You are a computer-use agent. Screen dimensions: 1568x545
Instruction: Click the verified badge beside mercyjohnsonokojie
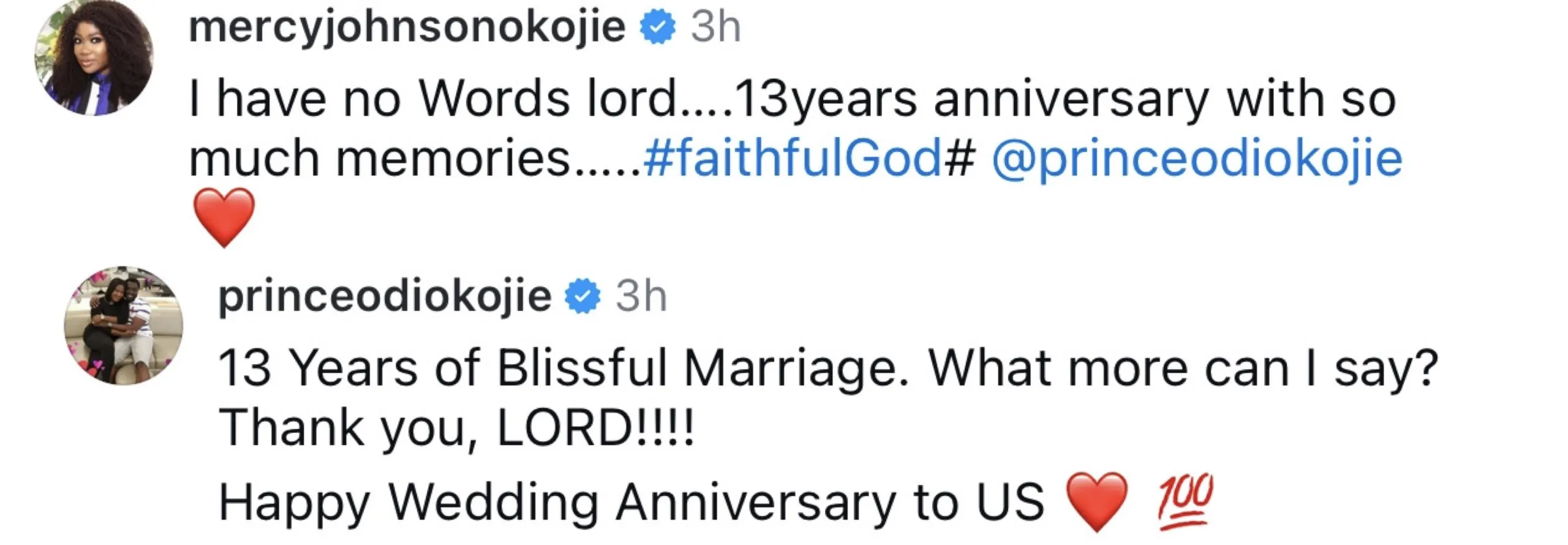pyautogui.click(x=658, y=28)
